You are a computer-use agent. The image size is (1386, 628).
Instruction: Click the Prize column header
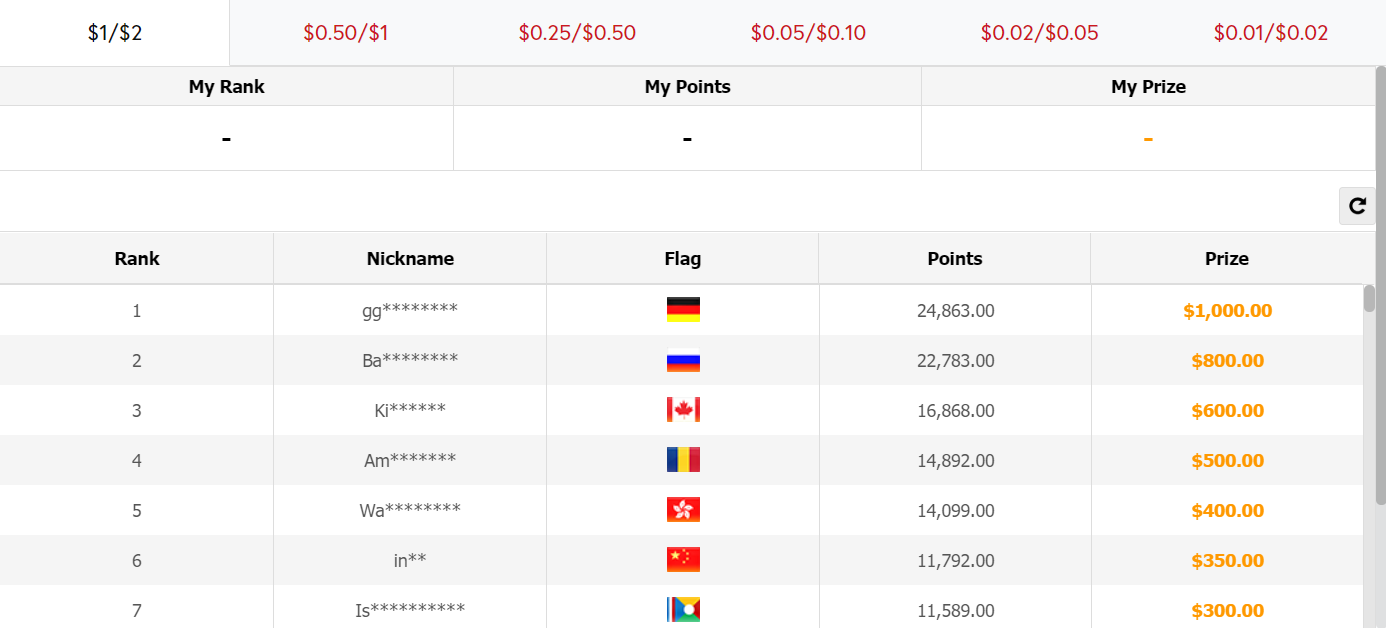(x=1227, y=258)
